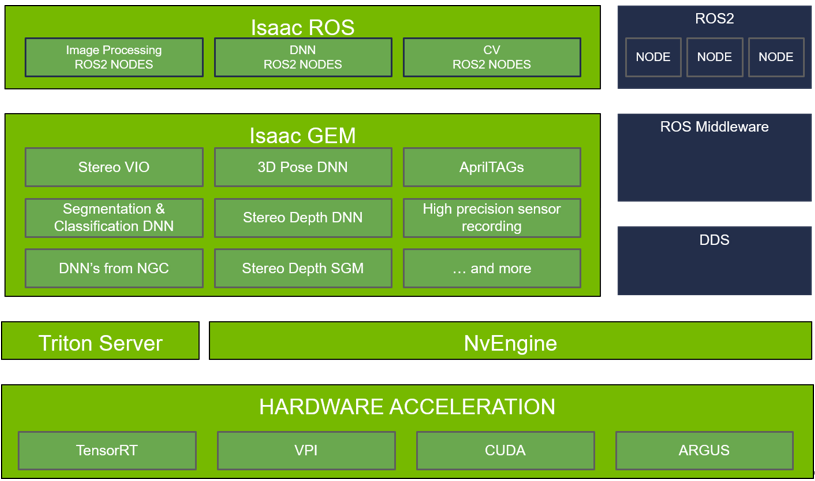Screen dimensions: 815x481
Task: Select the ROS Middleware block
Action: coord(714,158)
